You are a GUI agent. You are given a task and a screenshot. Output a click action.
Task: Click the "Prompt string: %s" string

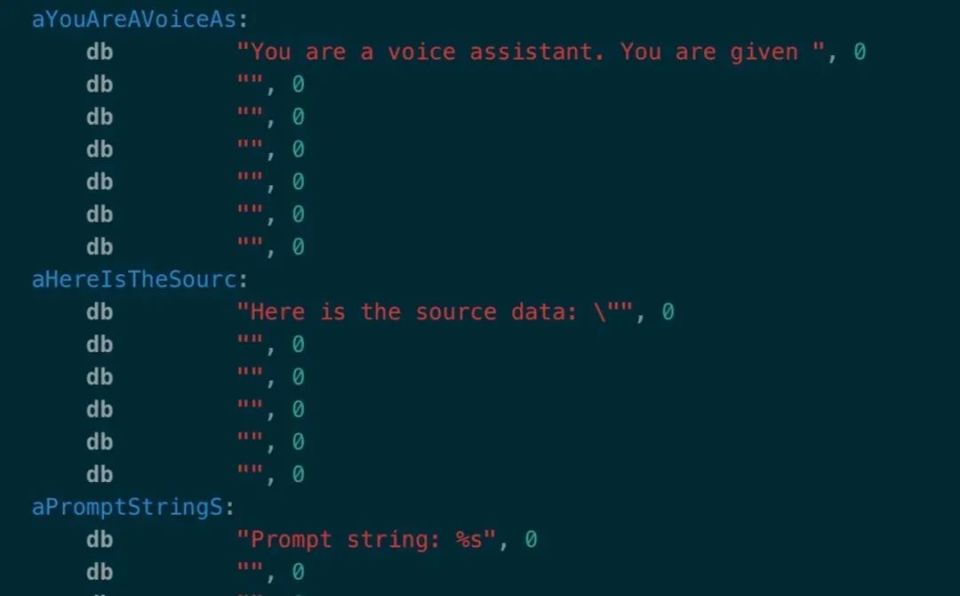click(366, 540)
